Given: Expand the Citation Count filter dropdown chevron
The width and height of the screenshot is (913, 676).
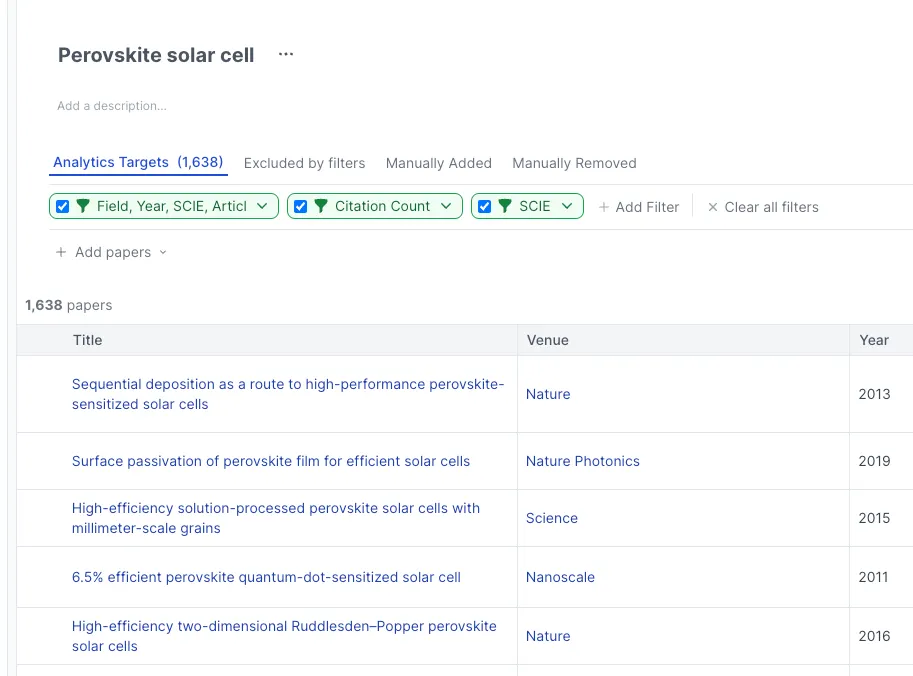Looking at the screenshot, I should coord(446,207).
